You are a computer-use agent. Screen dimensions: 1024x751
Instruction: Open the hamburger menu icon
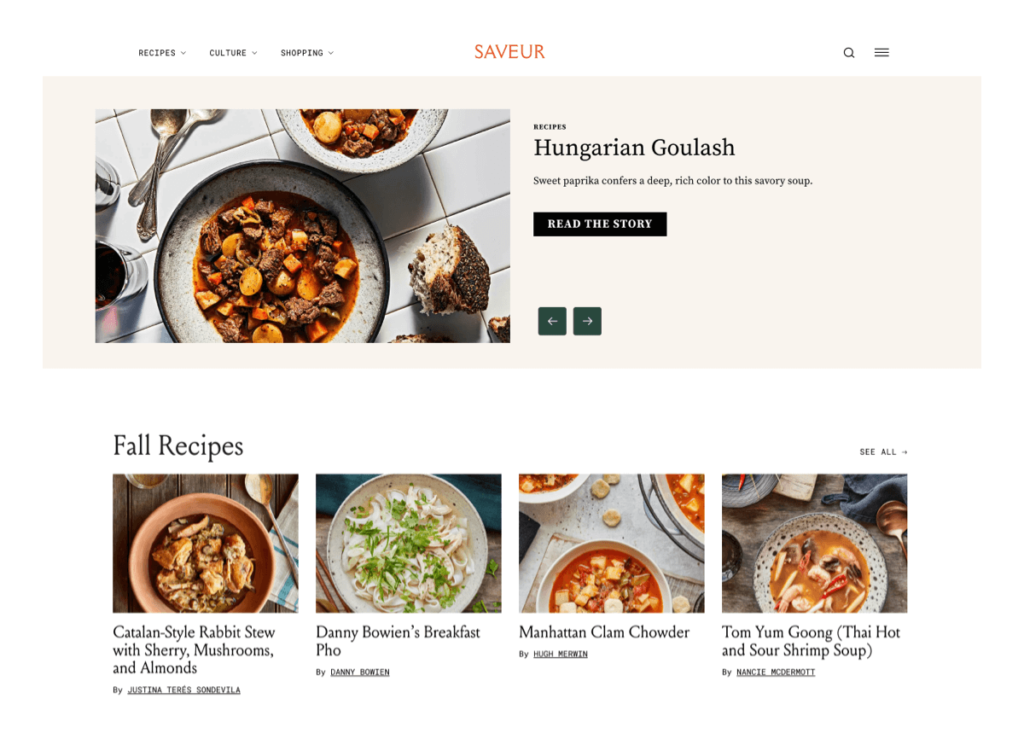point(882,52)
